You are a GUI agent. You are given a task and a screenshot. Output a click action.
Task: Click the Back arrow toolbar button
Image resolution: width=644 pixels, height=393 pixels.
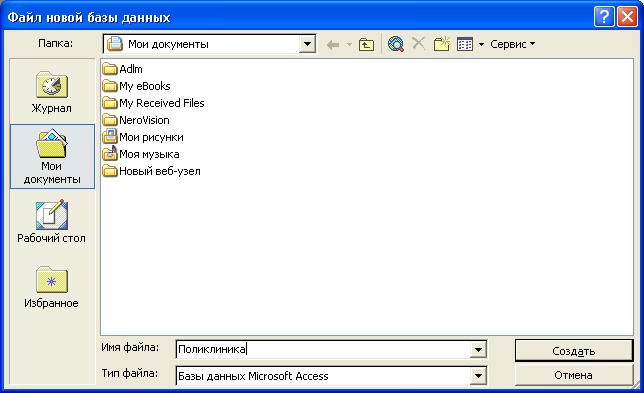click(x=333, y=44)
